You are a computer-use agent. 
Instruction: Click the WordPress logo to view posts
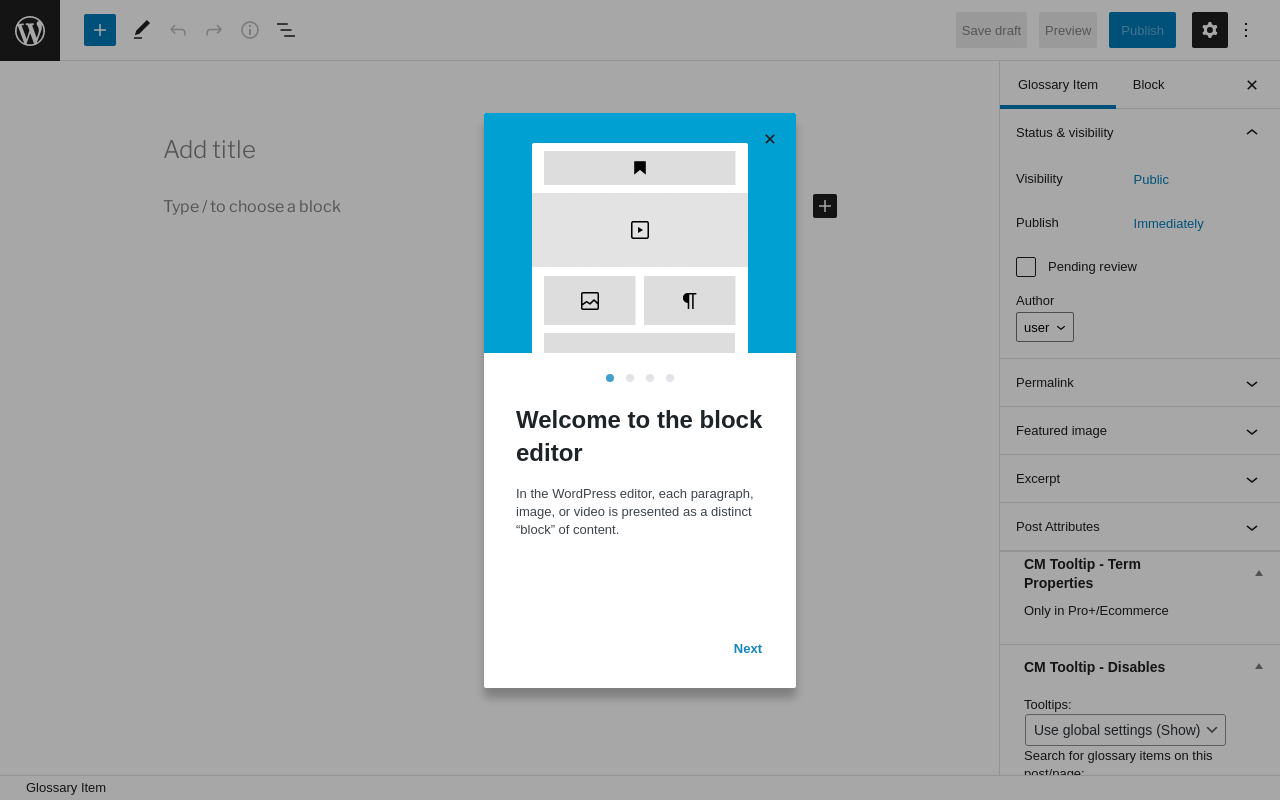coord(30,30)
